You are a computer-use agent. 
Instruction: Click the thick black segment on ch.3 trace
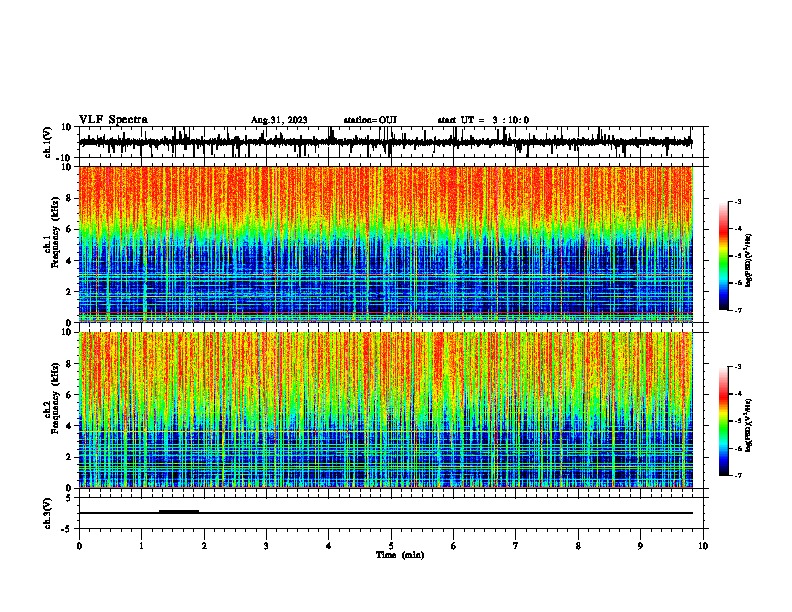pyautogui.click(x=179, y=511)
